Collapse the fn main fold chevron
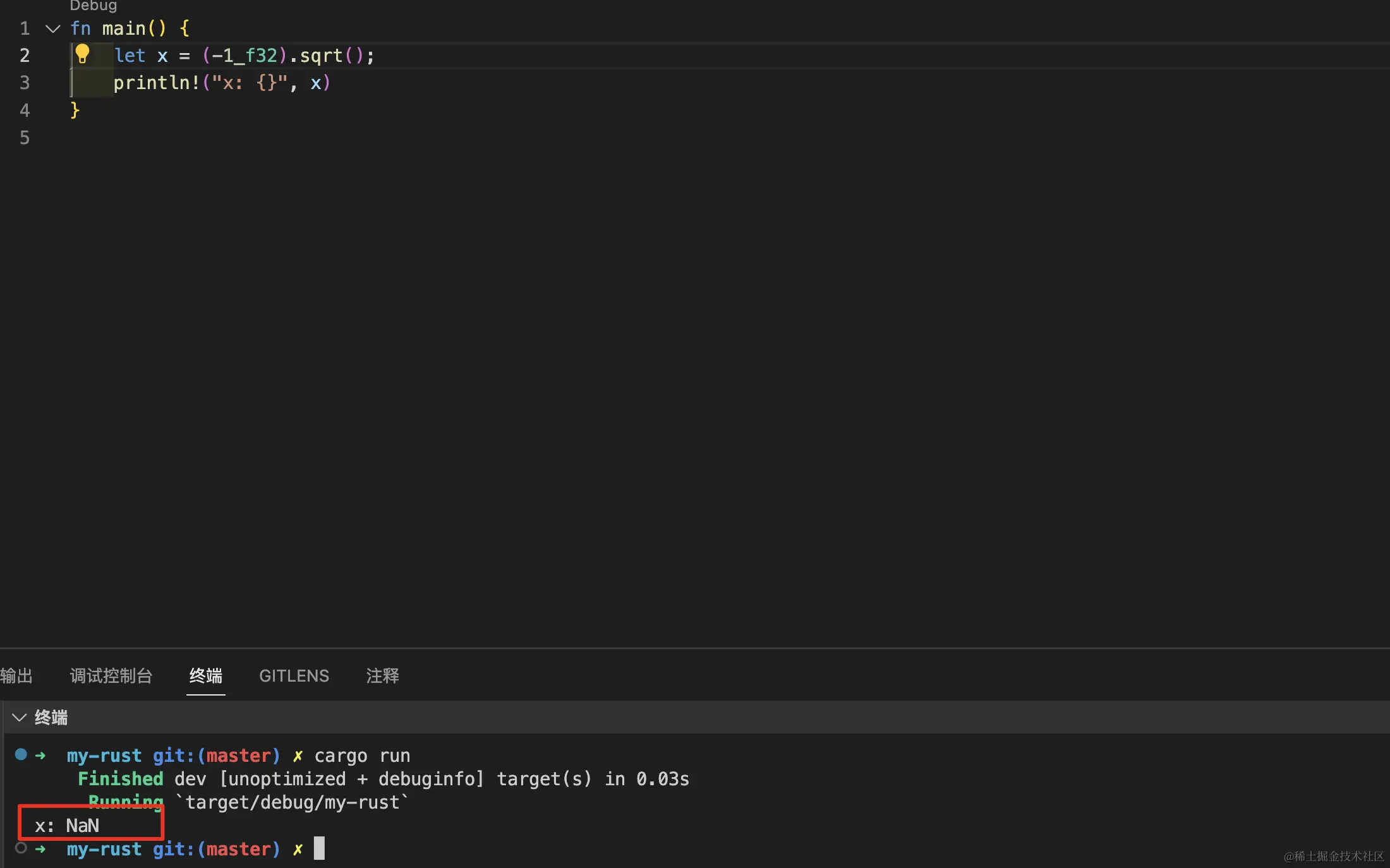The width and height of the screenshot is (1390, 868). tap(53, 28)
